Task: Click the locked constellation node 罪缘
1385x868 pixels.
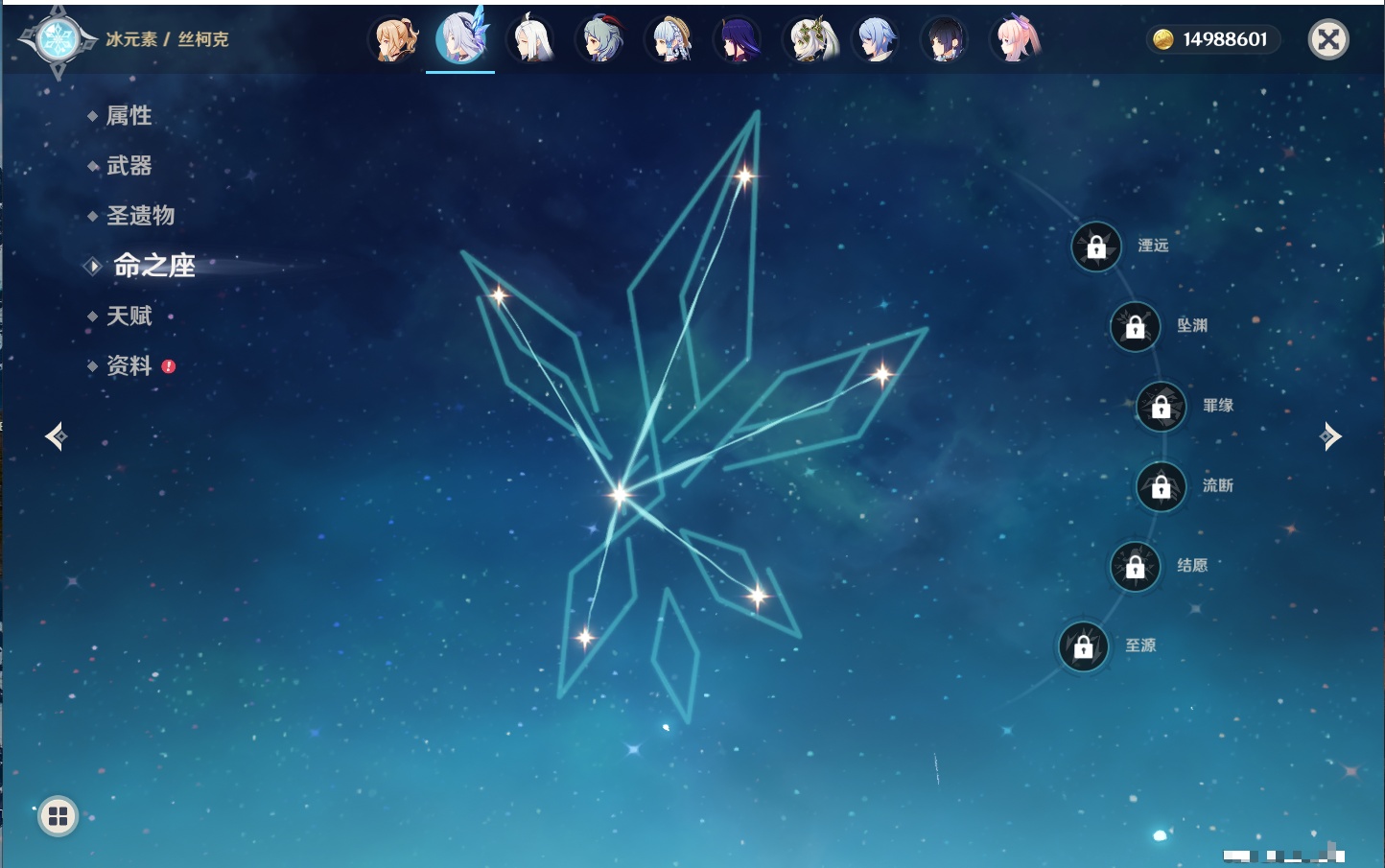Action: pyautogui.click(x=1162, y=407)
